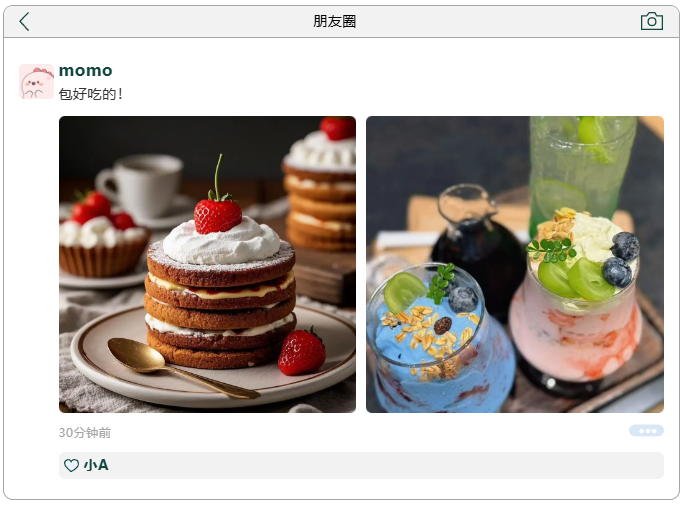This screenshot has width=686, height=507.
Task: Open the camera to post a moment
Action: pos(651,21)
